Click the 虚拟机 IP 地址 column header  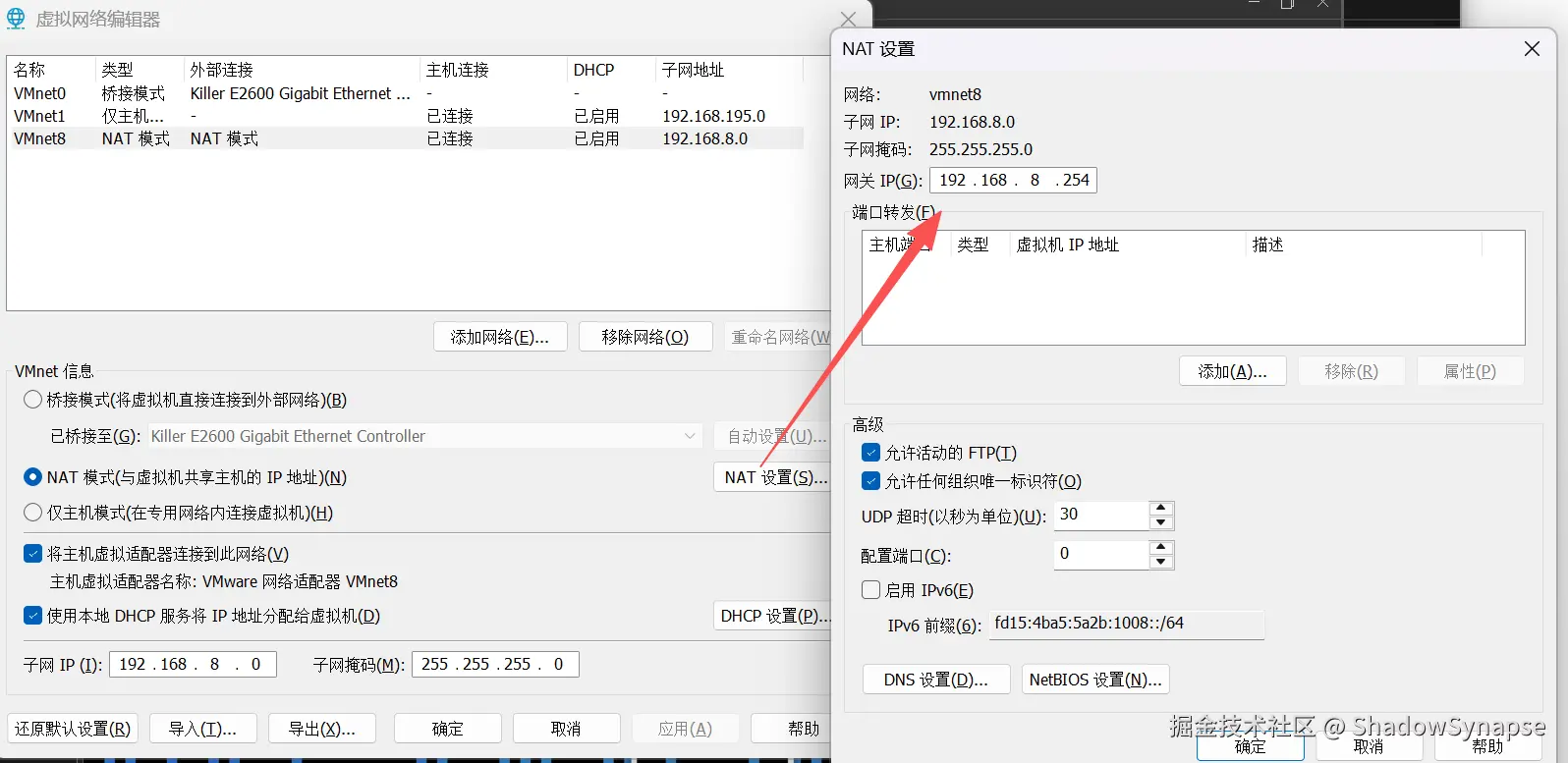point(1128,245)
